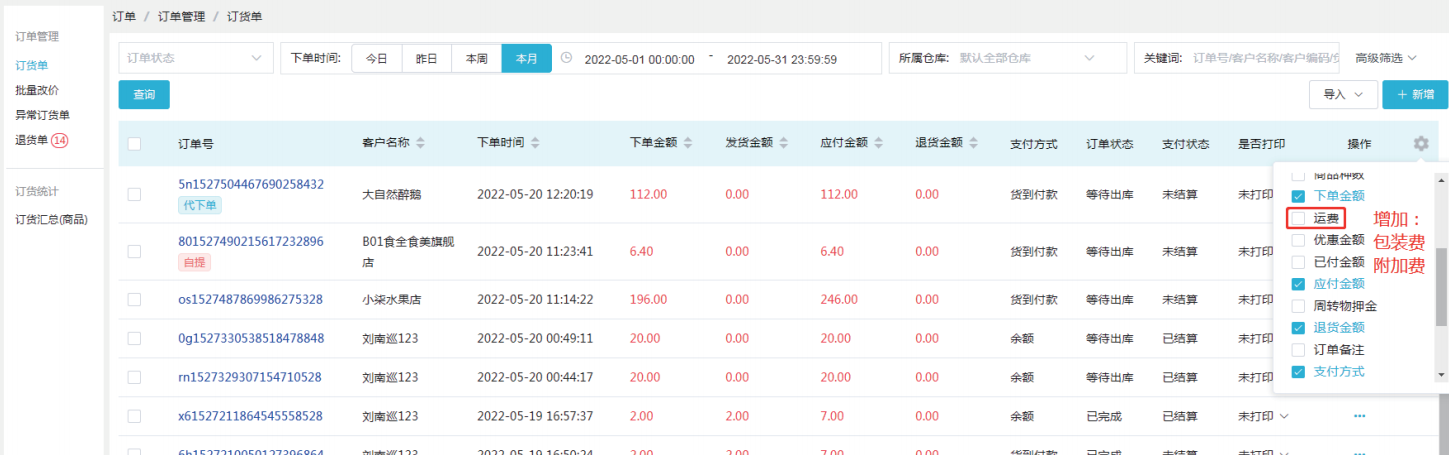Screen dimensions: 1449x455
Task: Click the column list scrollbar thumb
Action: pyautogui.click(x=1441, y=288)
